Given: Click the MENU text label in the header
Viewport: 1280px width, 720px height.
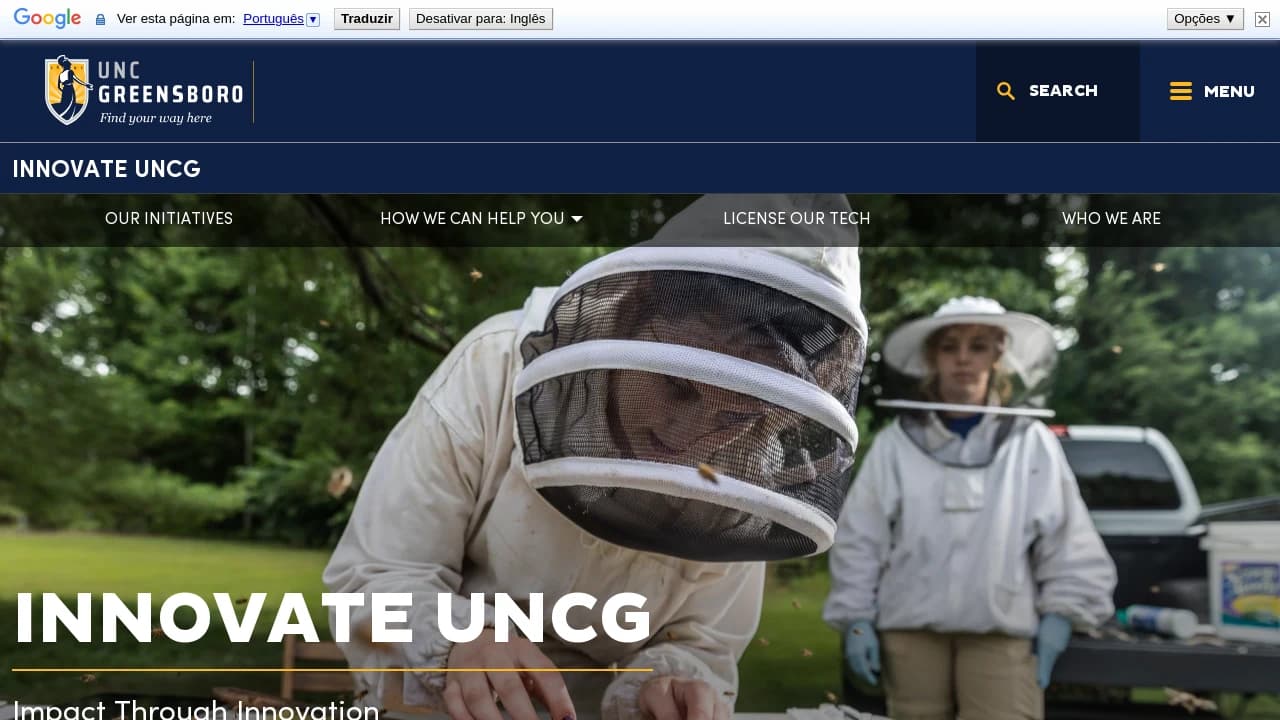Looking at the screenshot, I should 1229,91.
